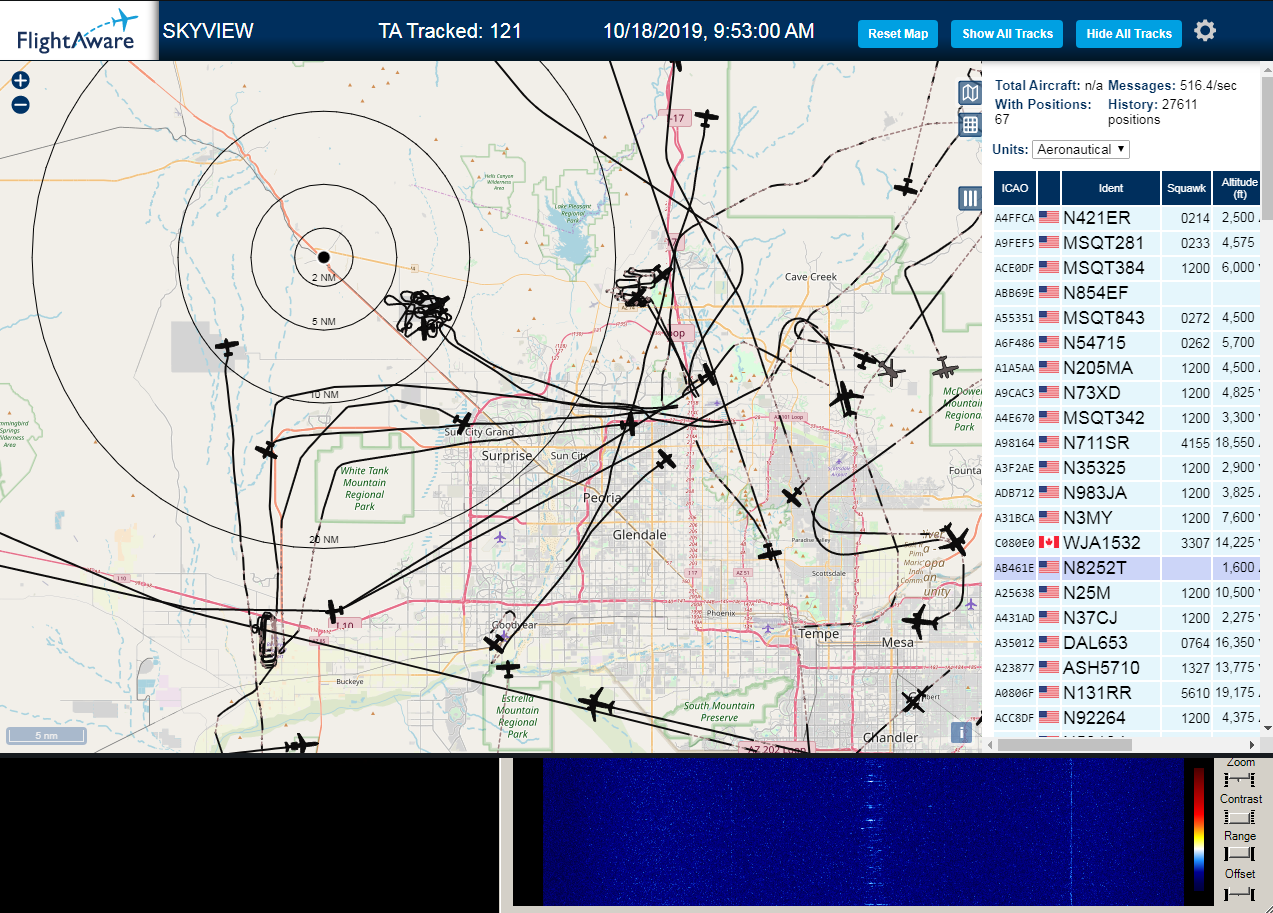Image resolution: width=1273 pixels, height=913 pixels.
Task: Select the ASH5710 aircraft row
Action: click(1127, 668)
